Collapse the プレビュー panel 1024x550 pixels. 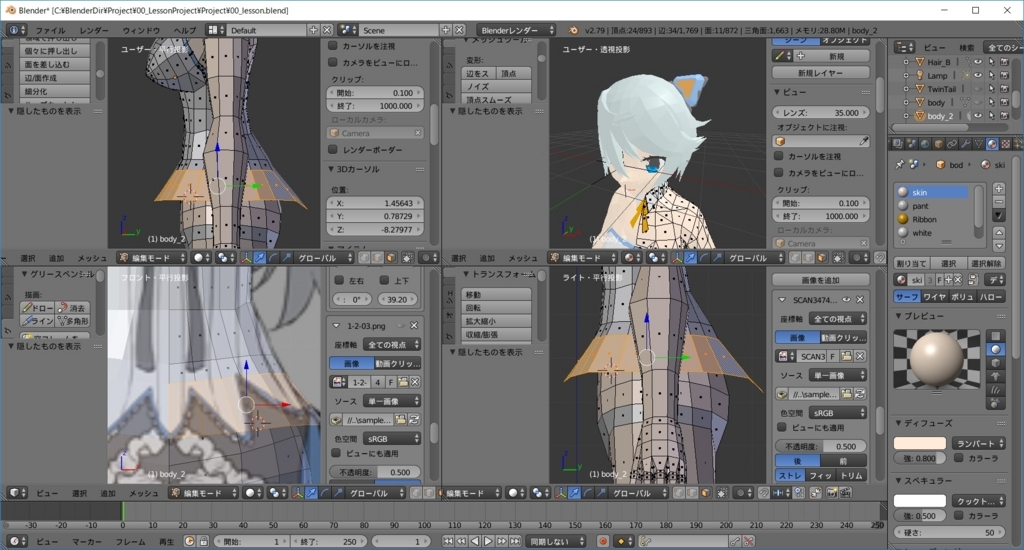[x=899, y=316]
